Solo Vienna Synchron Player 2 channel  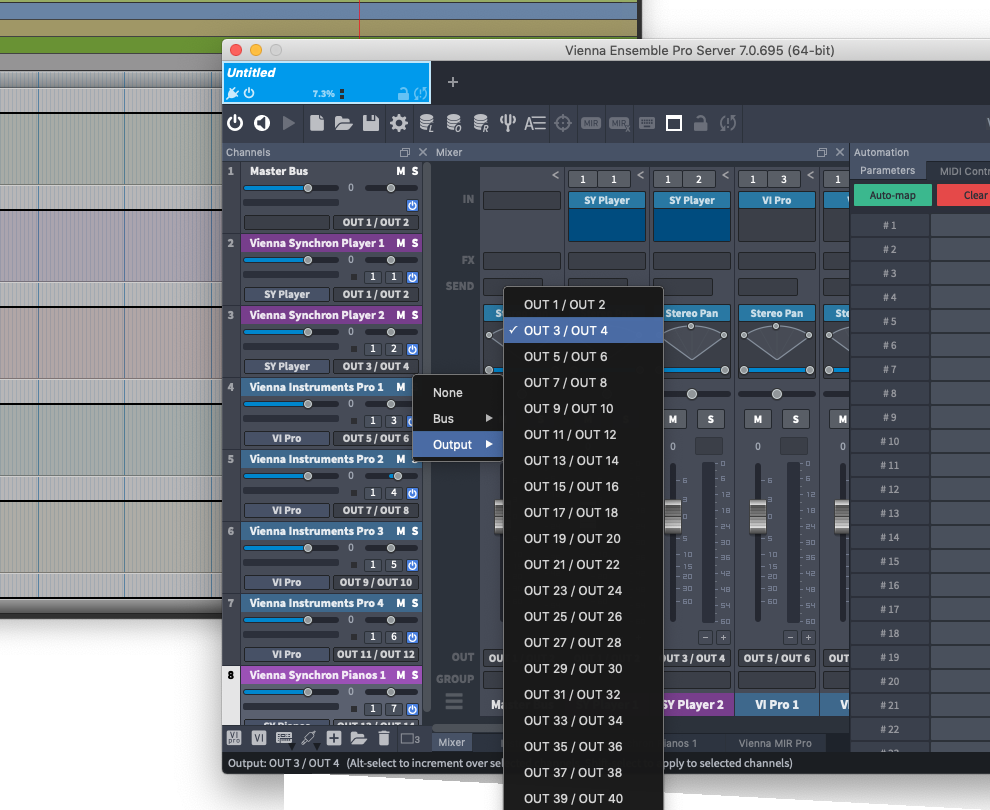[415, 315]
